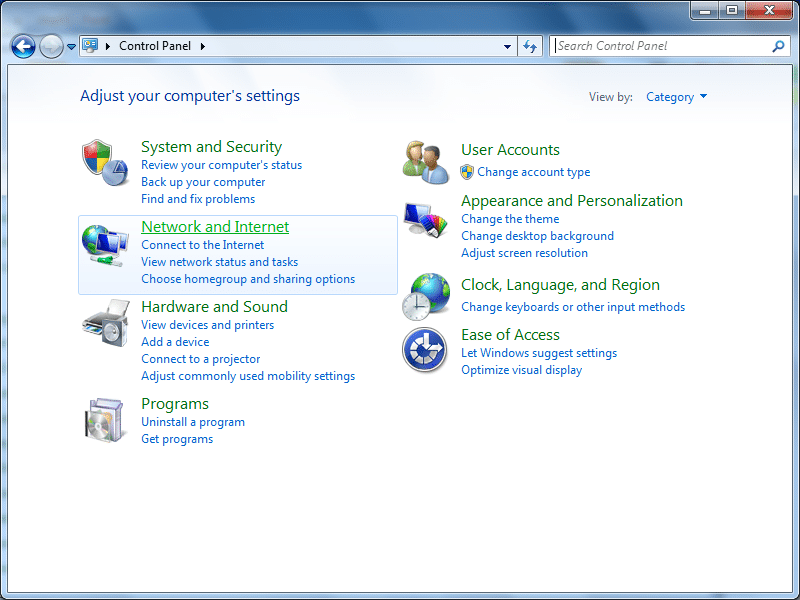Open the Programs category
Screen dimensions: 800x600
(x=175, y=404)
